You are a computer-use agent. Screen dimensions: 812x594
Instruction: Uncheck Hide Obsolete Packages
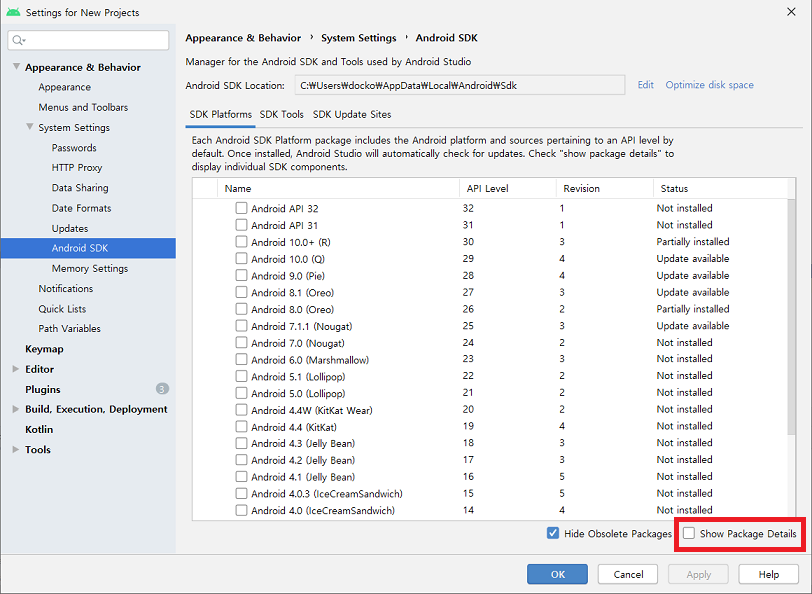(x=553, y=533)
